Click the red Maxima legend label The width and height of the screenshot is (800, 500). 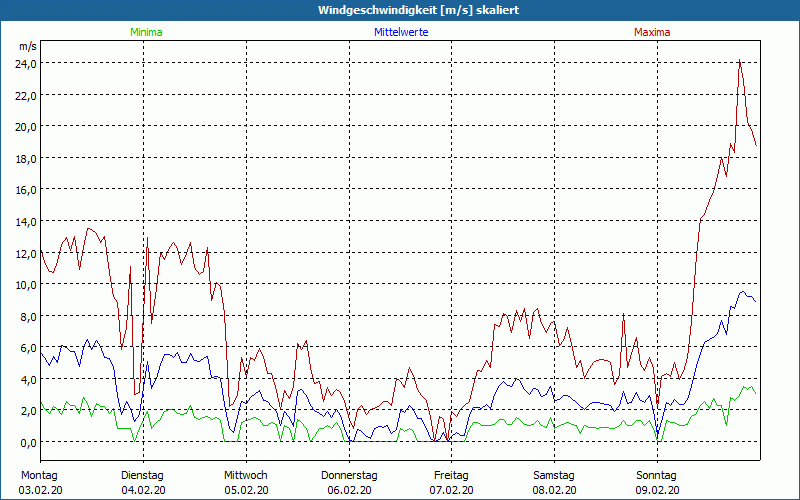[x=652, y=32]
